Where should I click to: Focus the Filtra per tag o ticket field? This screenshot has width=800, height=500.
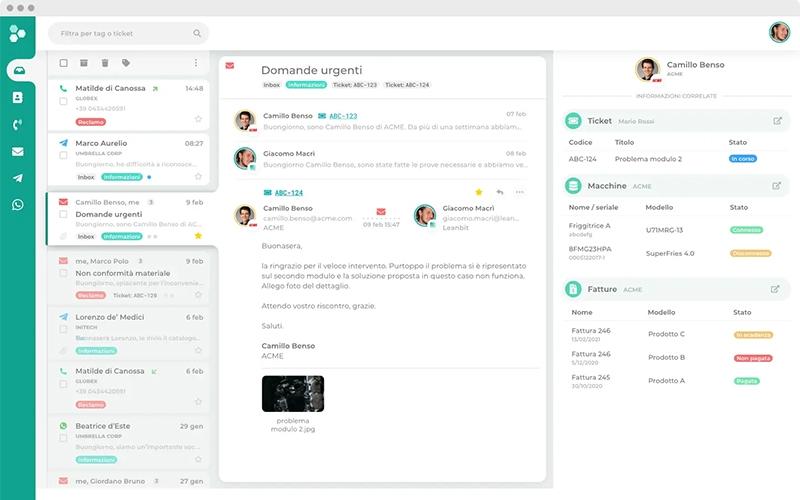point(128,33)
